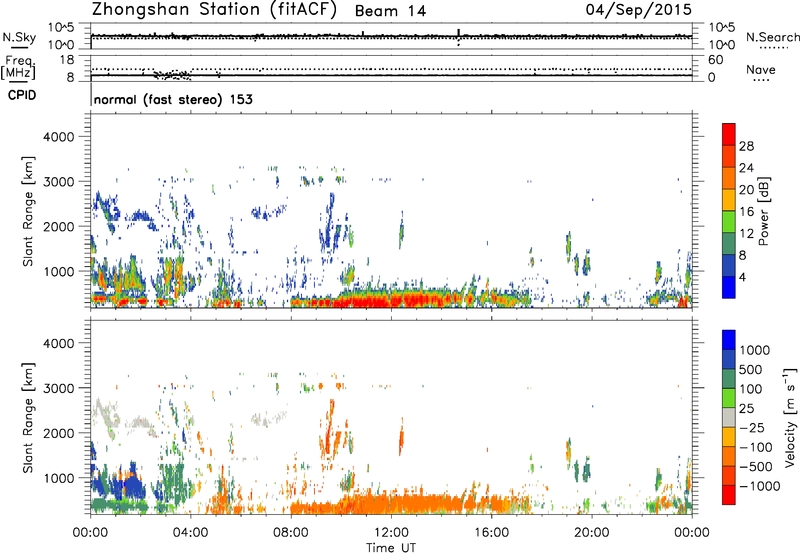Click the '18' frequency axis tick label
This screenshot has height=554, width=800.
pyautogui.click(x=67, y=60)
